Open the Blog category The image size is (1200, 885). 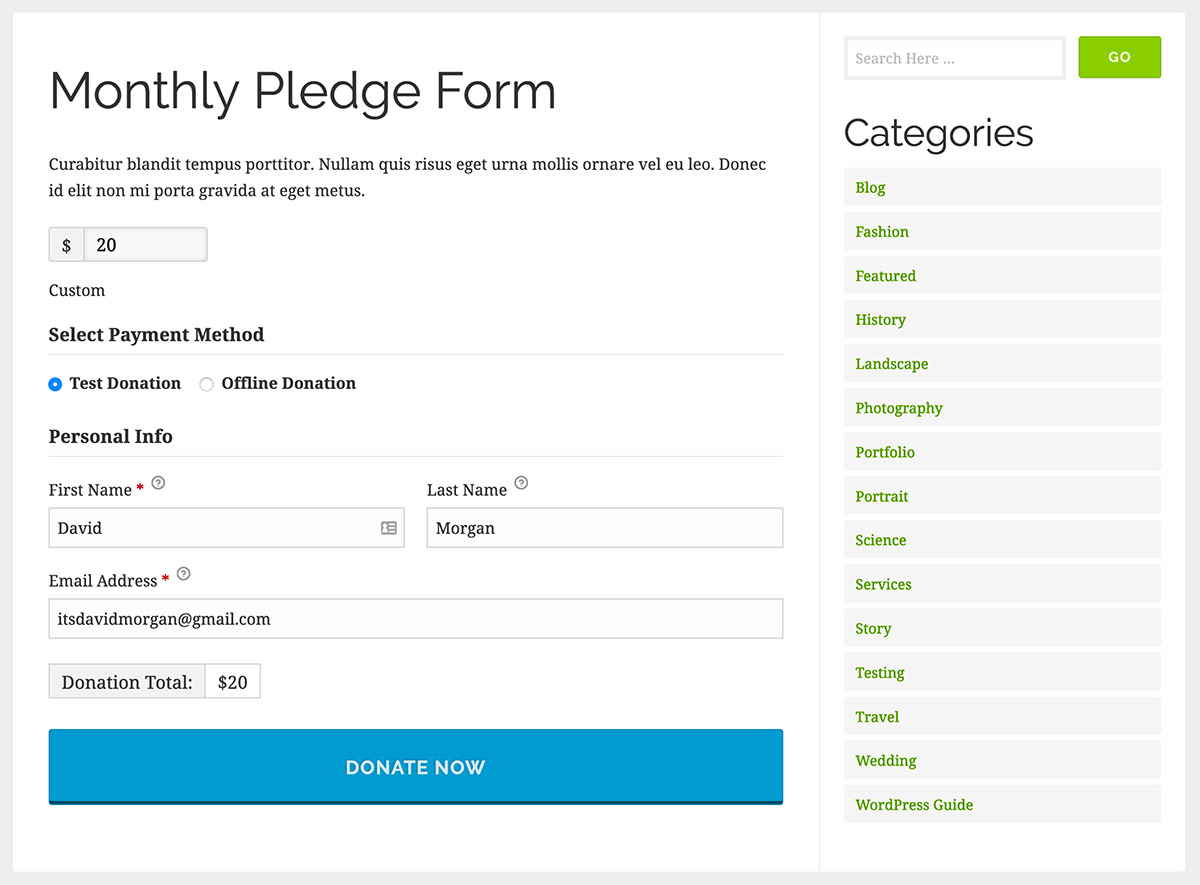pyautogui.click(x=870, y=188)
